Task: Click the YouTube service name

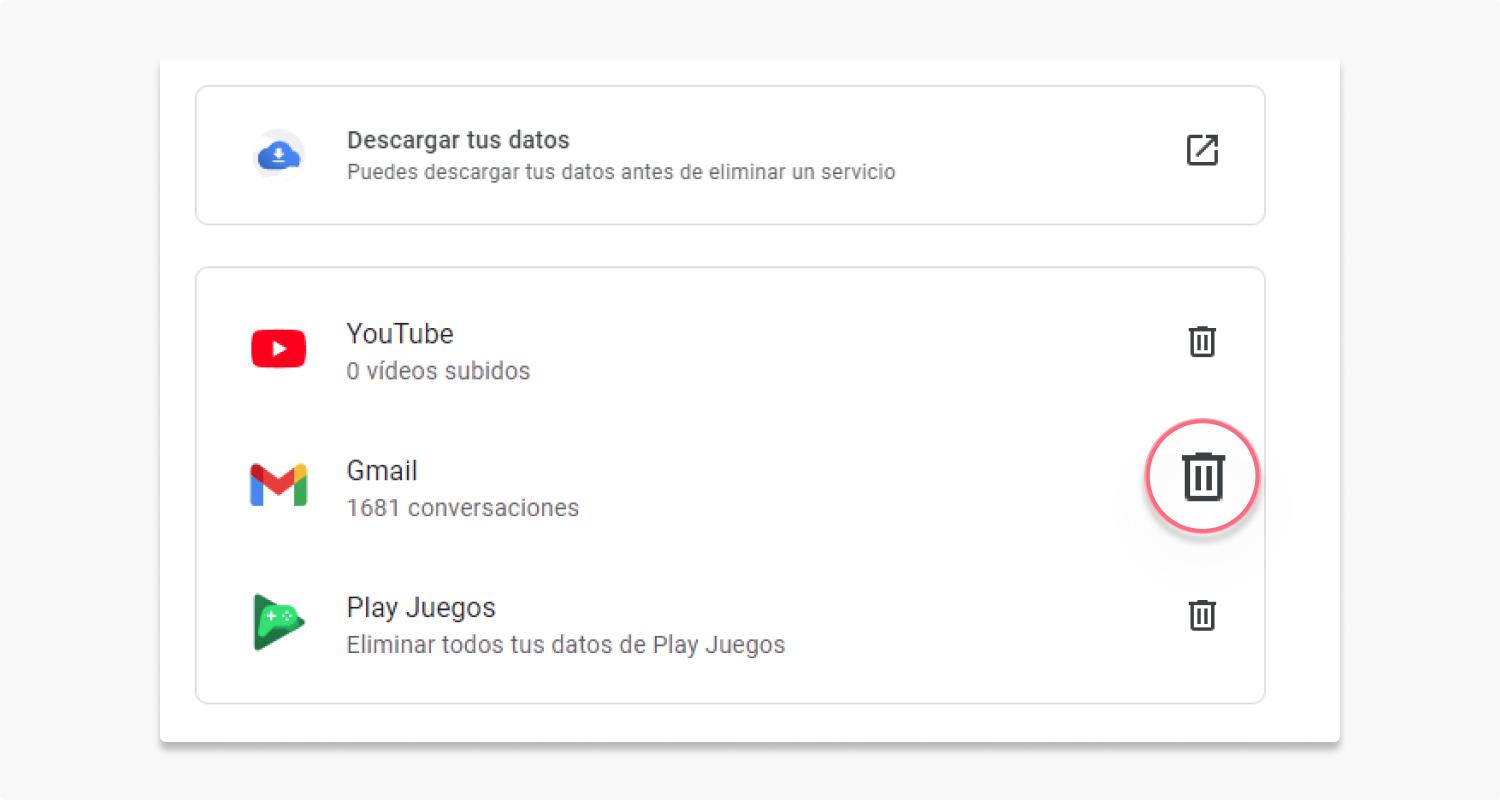Action: 400,333
